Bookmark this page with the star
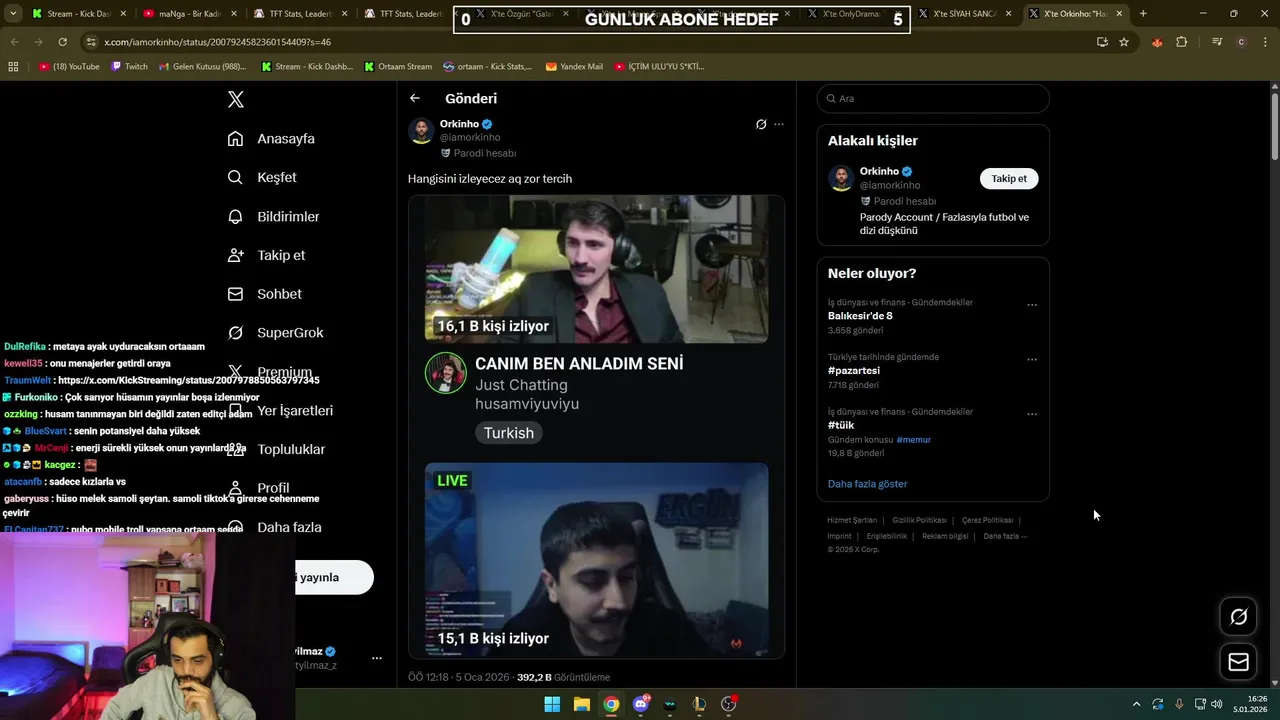 point(1124,42)
